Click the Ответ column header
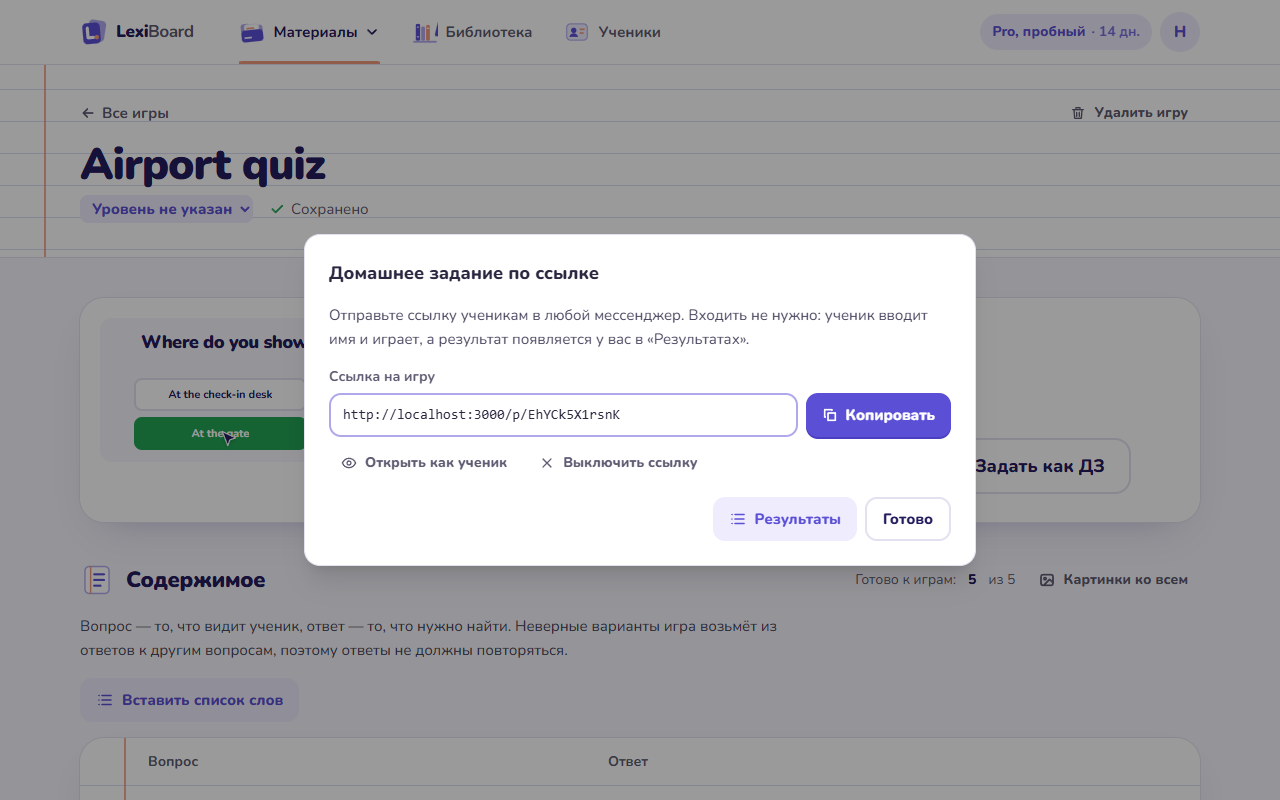 pos(628,762)
